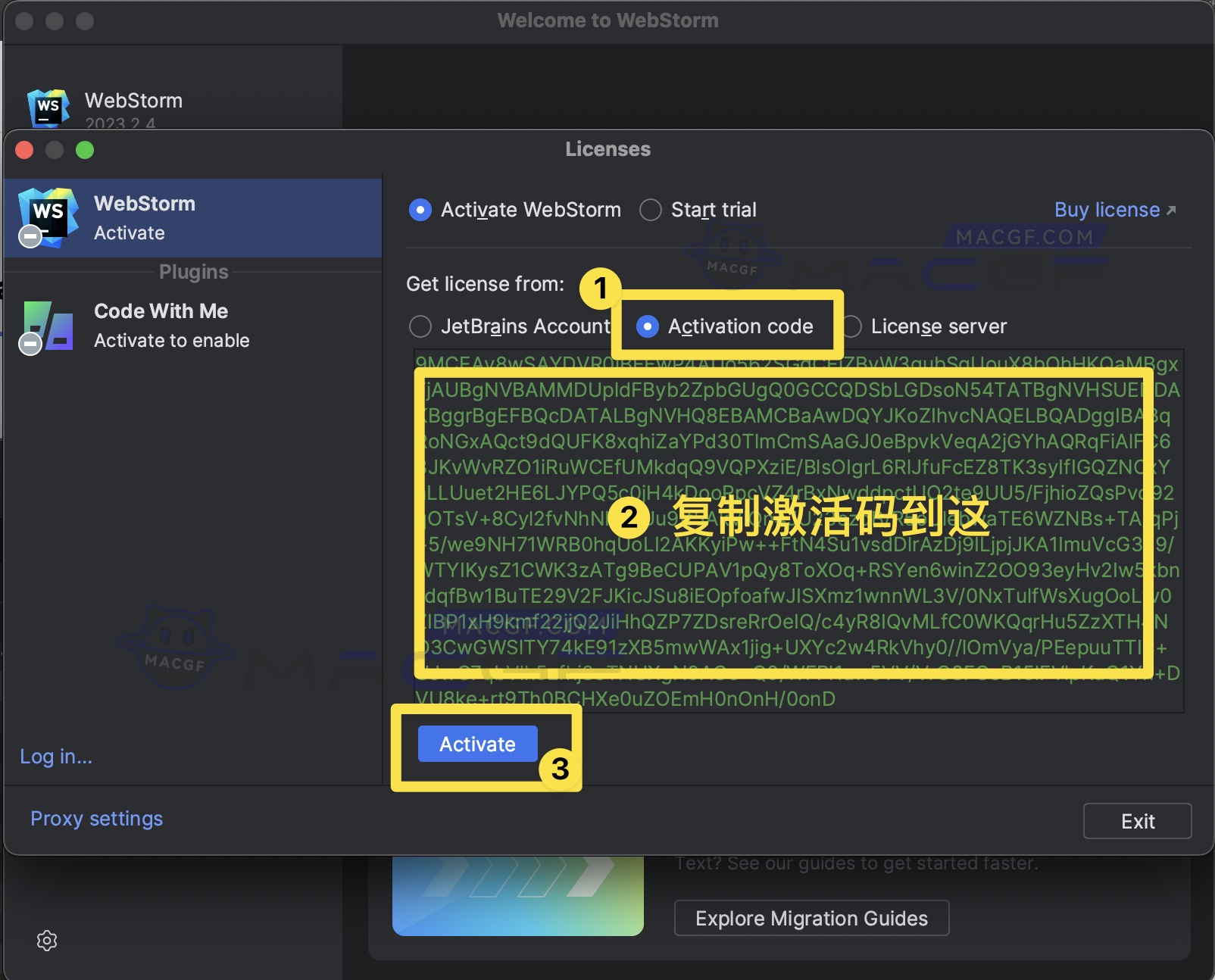1215x980 pixels.
Task: Click the Log in... link
Action: tap(56, 756)
